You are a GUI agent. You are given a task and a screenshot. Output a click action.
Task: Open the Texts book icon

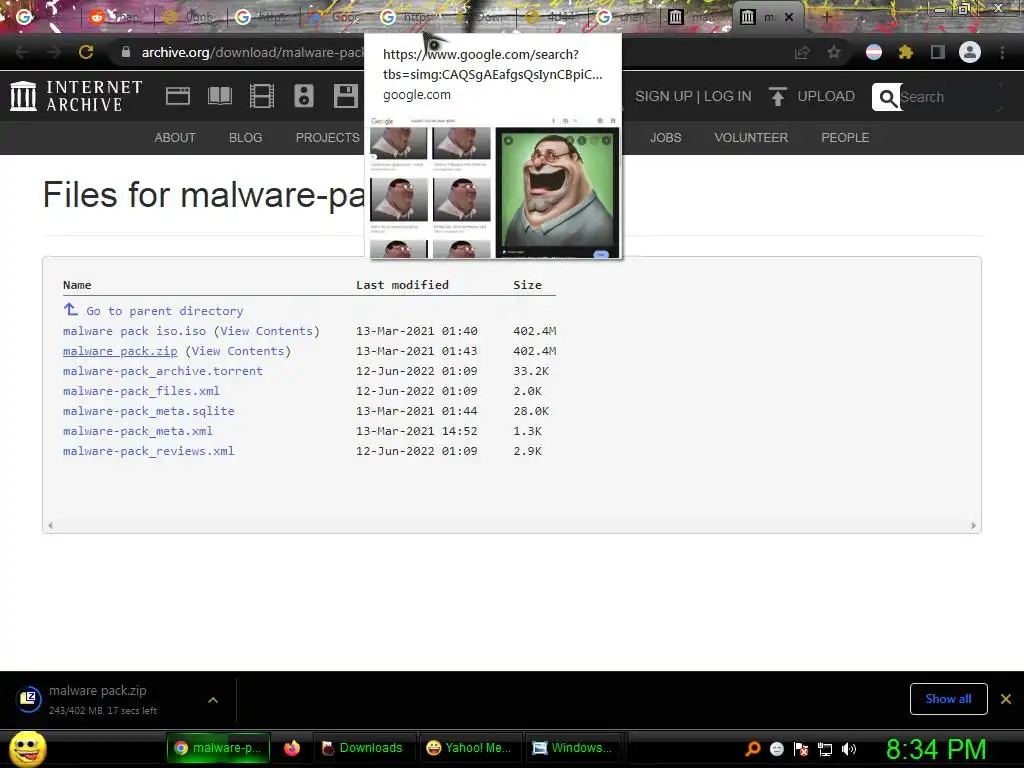point(219,96)
